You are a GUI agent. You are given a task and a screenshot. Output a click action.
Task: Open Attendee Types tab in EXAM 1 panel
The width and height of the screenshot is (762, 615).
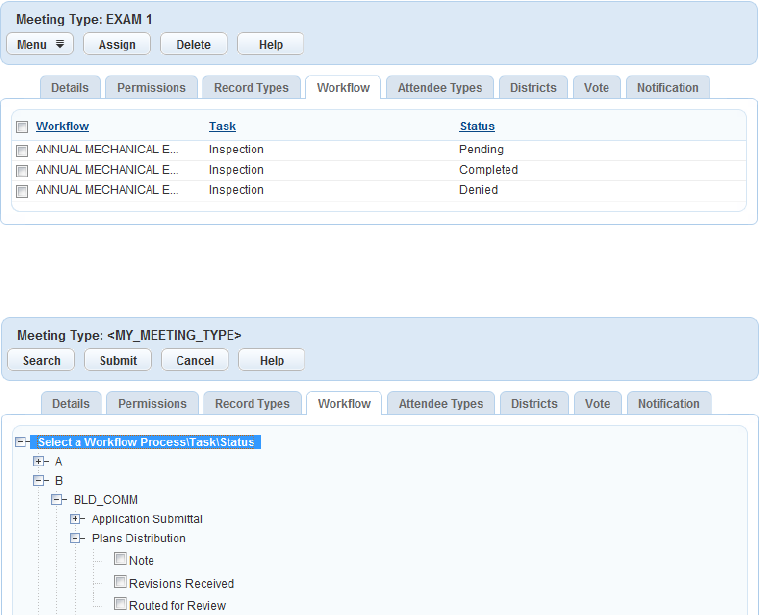440,87
